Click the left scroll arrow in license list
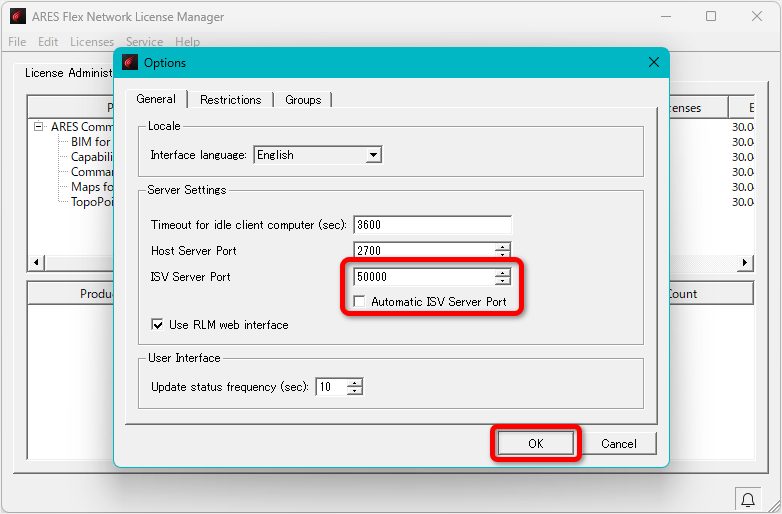Viewport: 782px width, 514px height. coord(36,262)
